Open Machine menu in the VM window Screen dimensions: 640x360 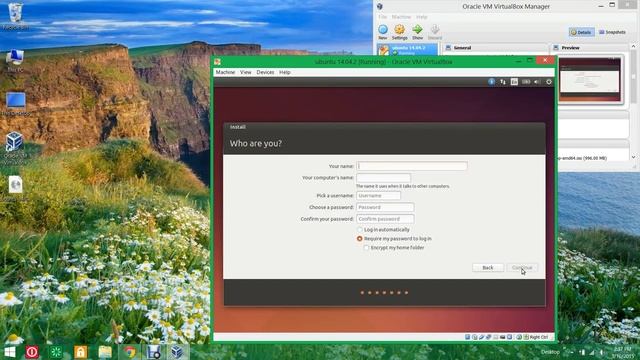[x=225, y=72]
